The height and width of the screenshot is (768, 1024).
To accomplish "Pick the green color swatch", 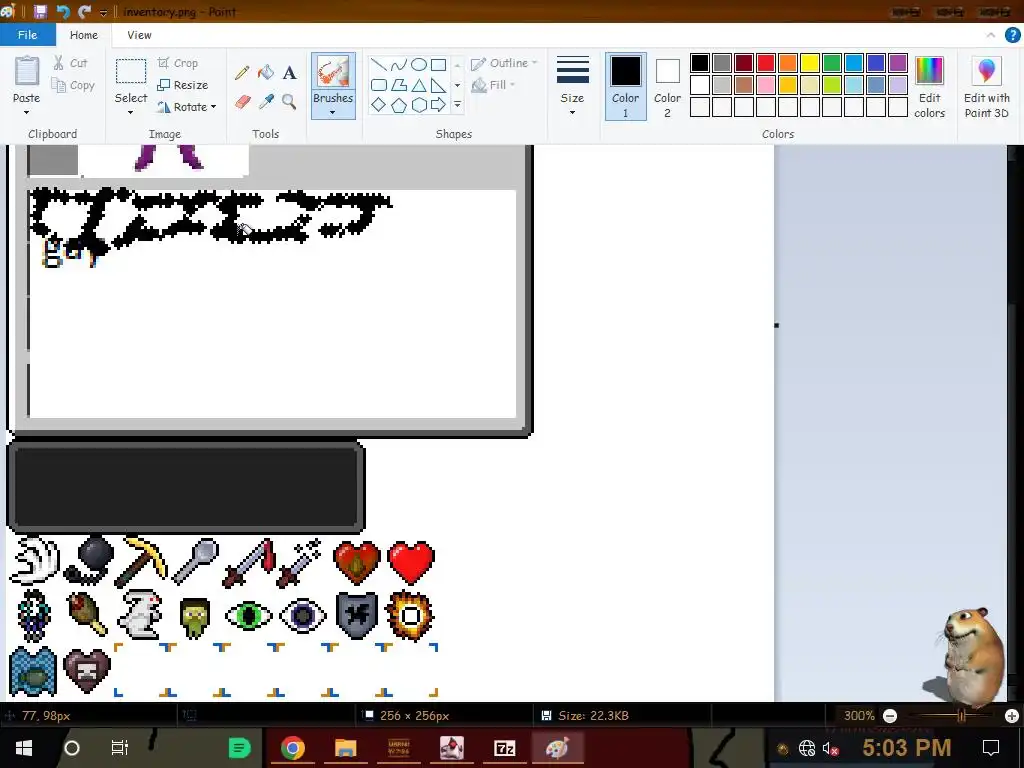I will (x=832, y=63).
